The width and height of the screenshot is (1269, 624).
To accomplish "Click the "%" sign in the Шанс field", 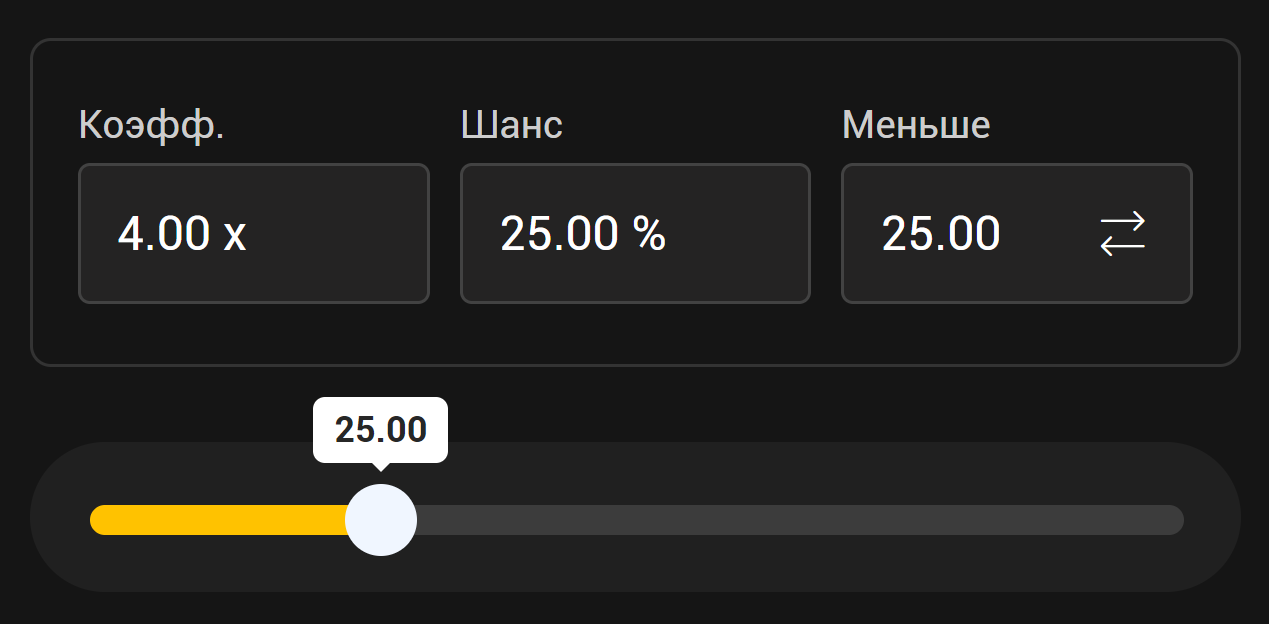I will 649,234.
